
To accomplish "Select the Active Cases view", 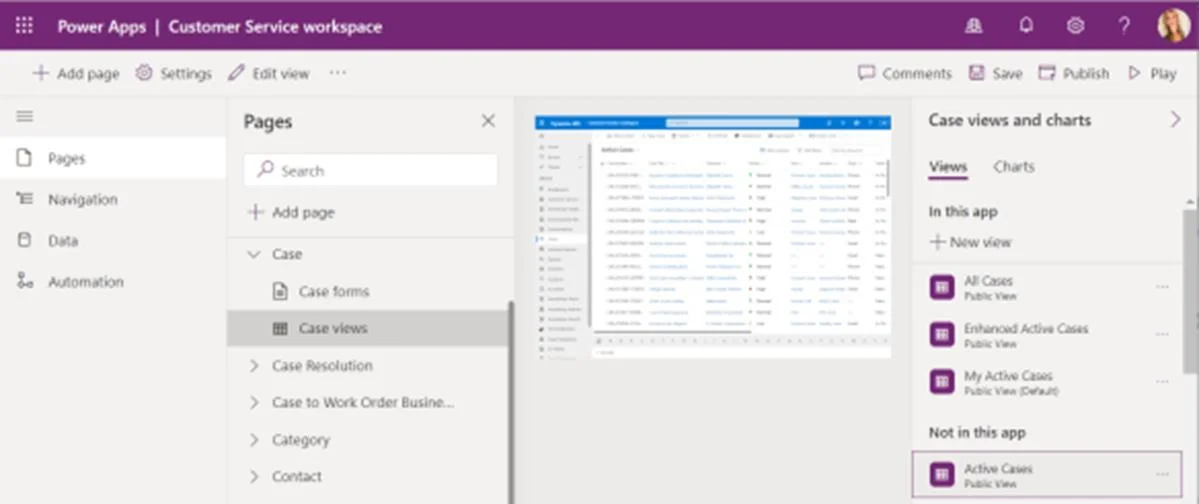I will click(x=1047, y=475).
